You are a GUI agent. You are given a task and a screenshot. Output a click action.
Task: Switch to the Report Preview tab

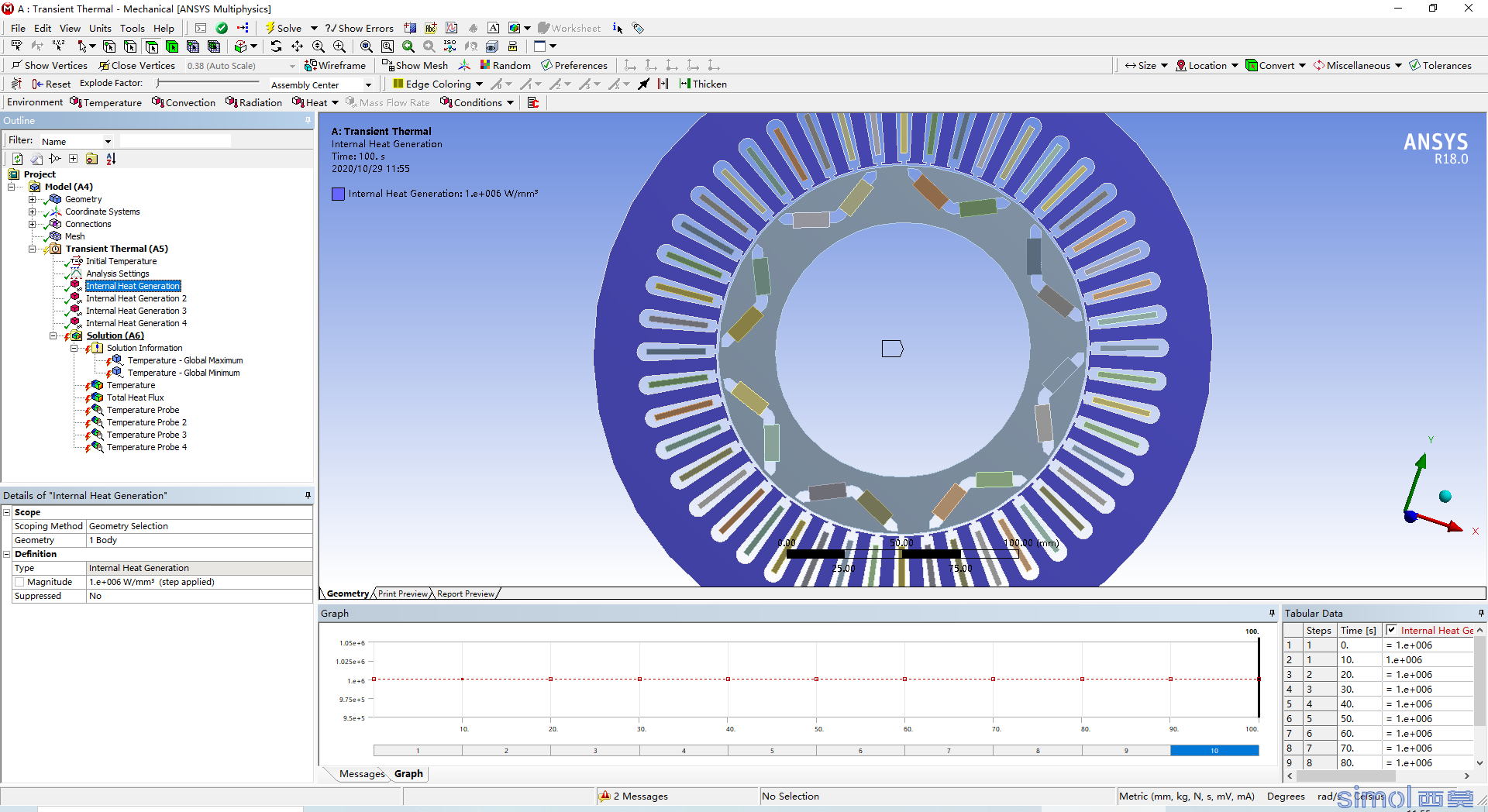click(465, 594)
